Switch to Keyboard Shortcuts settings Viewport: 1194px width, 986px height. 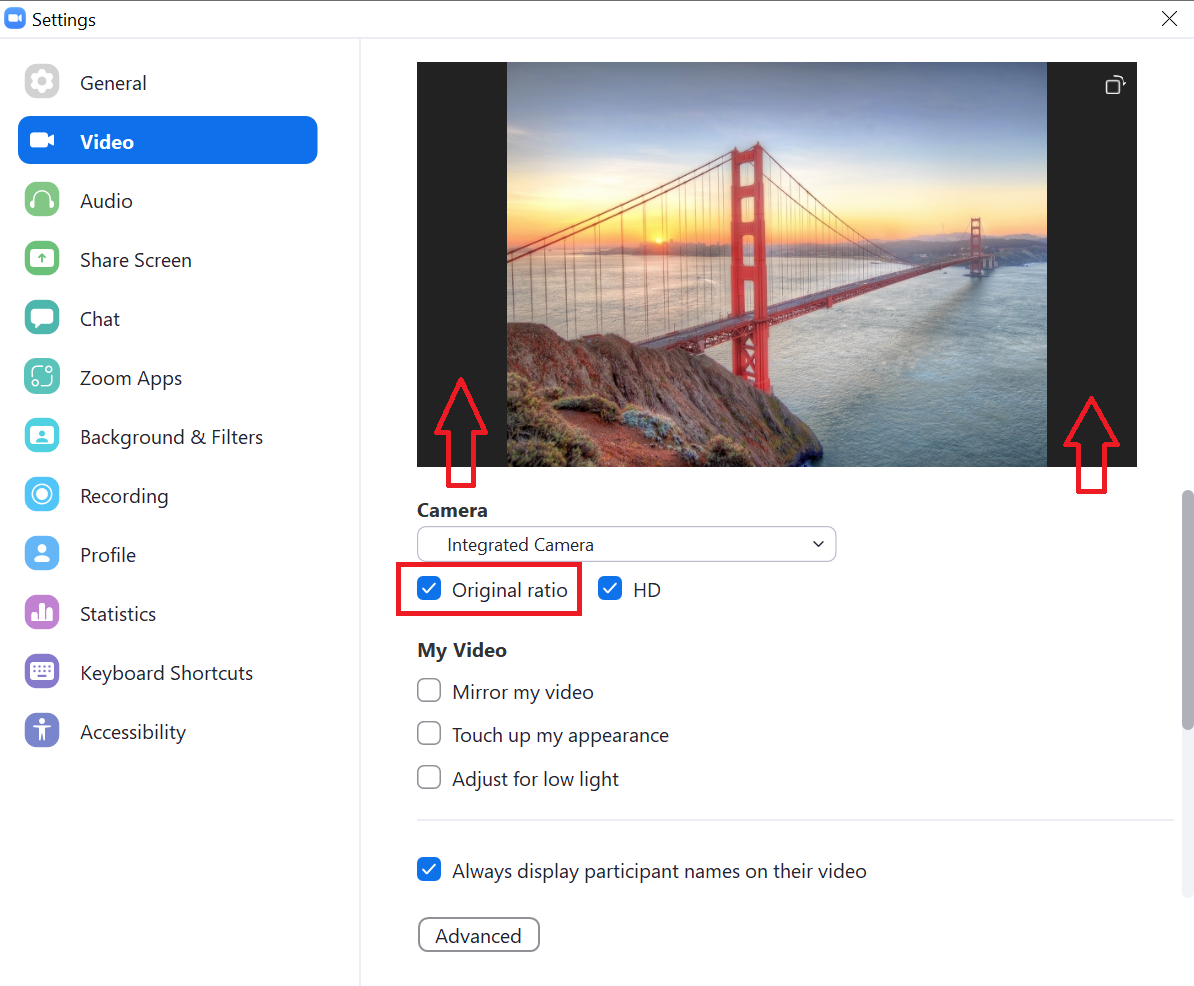pos(42,671)
